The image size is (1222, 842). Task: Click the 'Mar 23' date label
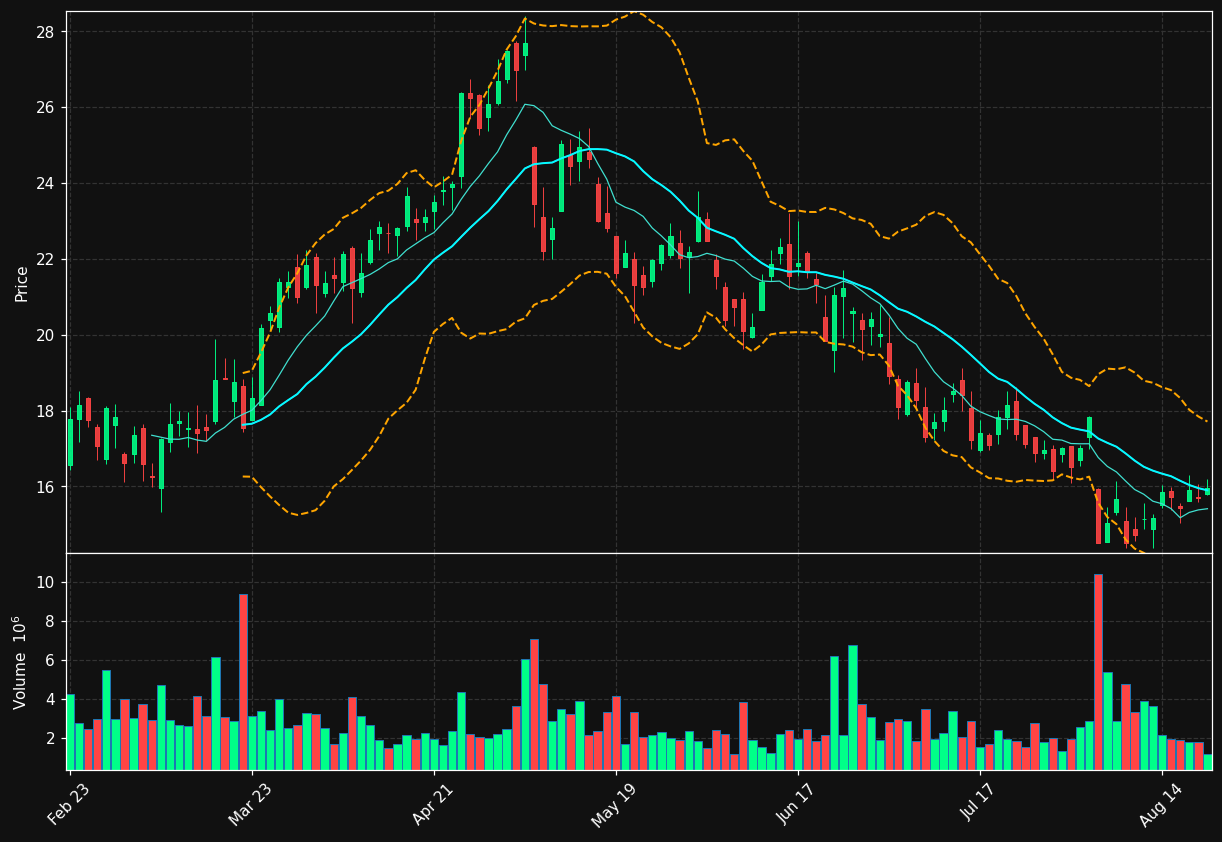coord(250,806)
